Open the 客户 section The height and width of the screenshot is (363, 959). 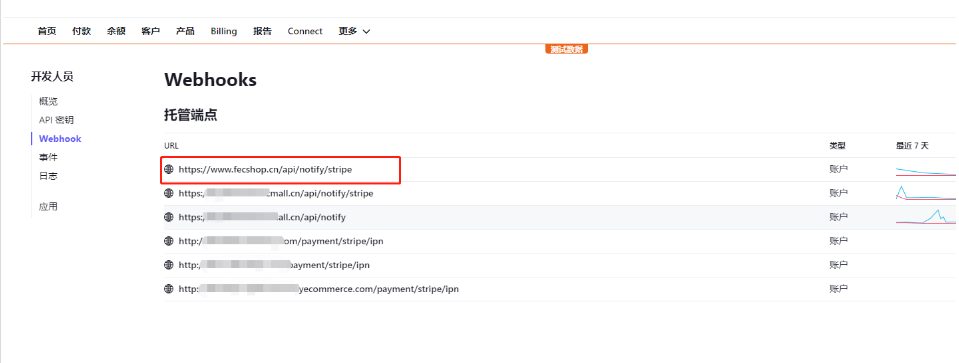tap(150, 31)
